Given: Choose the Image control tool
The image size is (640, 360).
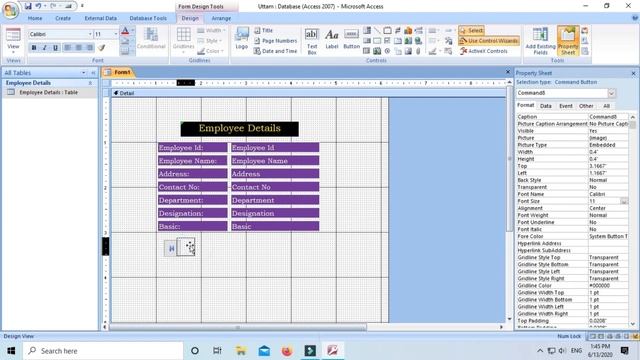Looking at the screenshot, I should [408, 51].
